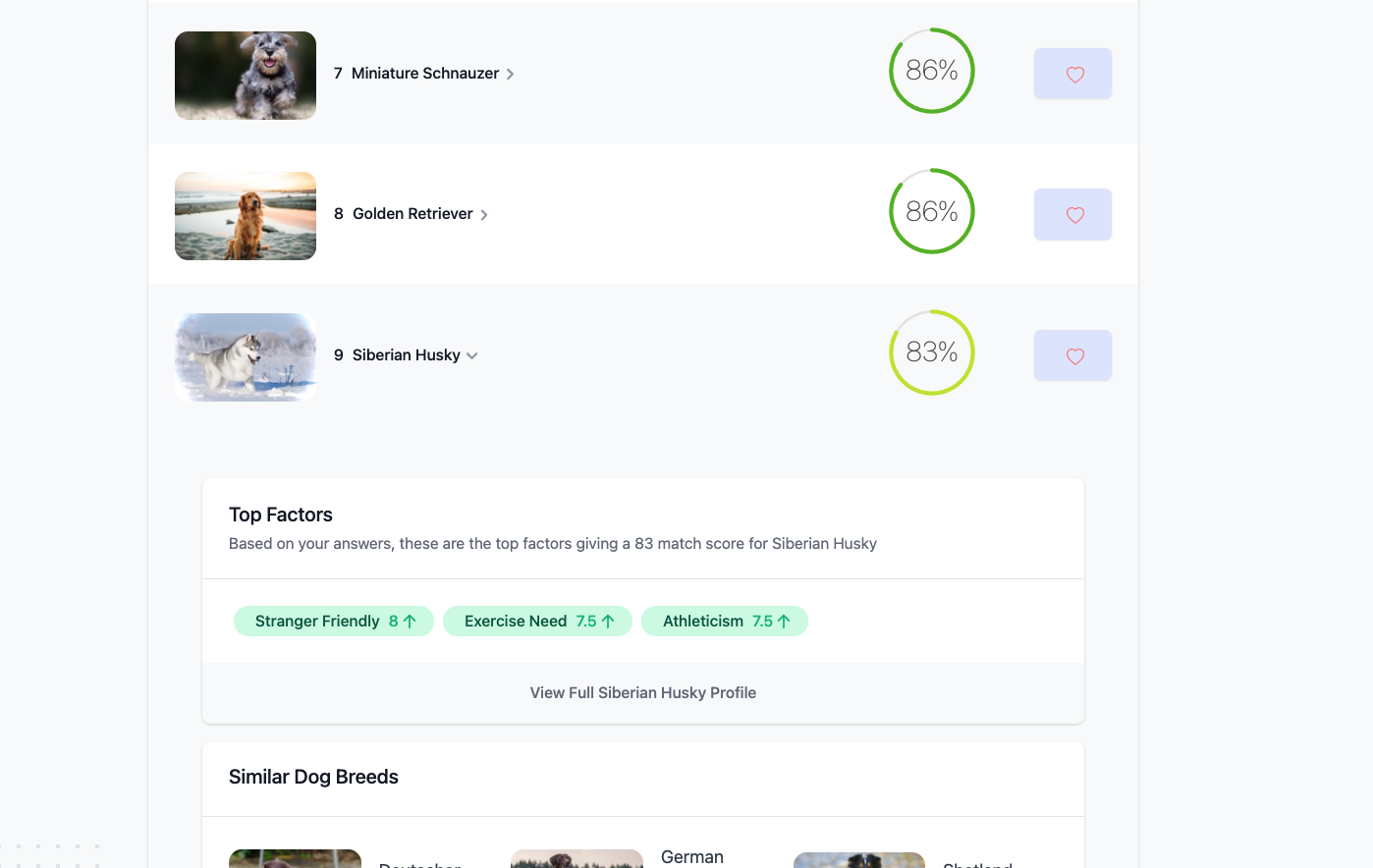
Task: Click the Athleticism up arrow icon
Action: (784, 622)
